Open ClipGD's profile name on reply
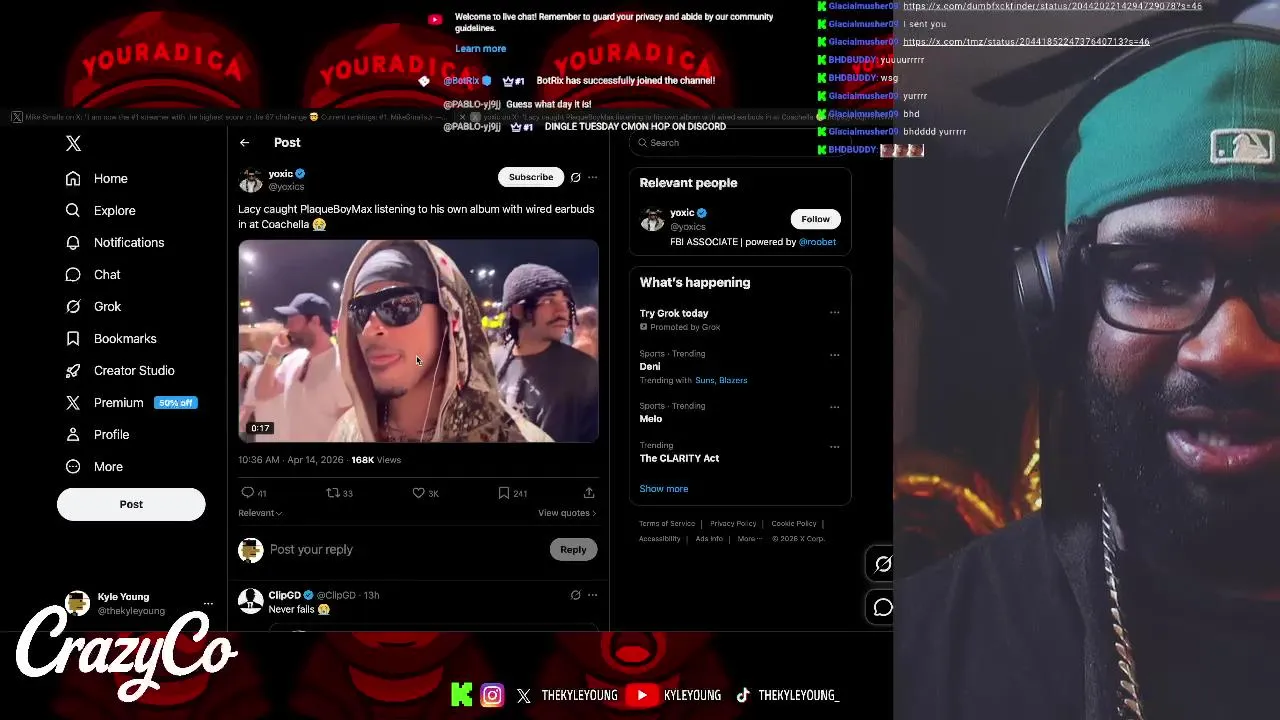This screenshot has height=720, width=1280. [x=284, y=595]
